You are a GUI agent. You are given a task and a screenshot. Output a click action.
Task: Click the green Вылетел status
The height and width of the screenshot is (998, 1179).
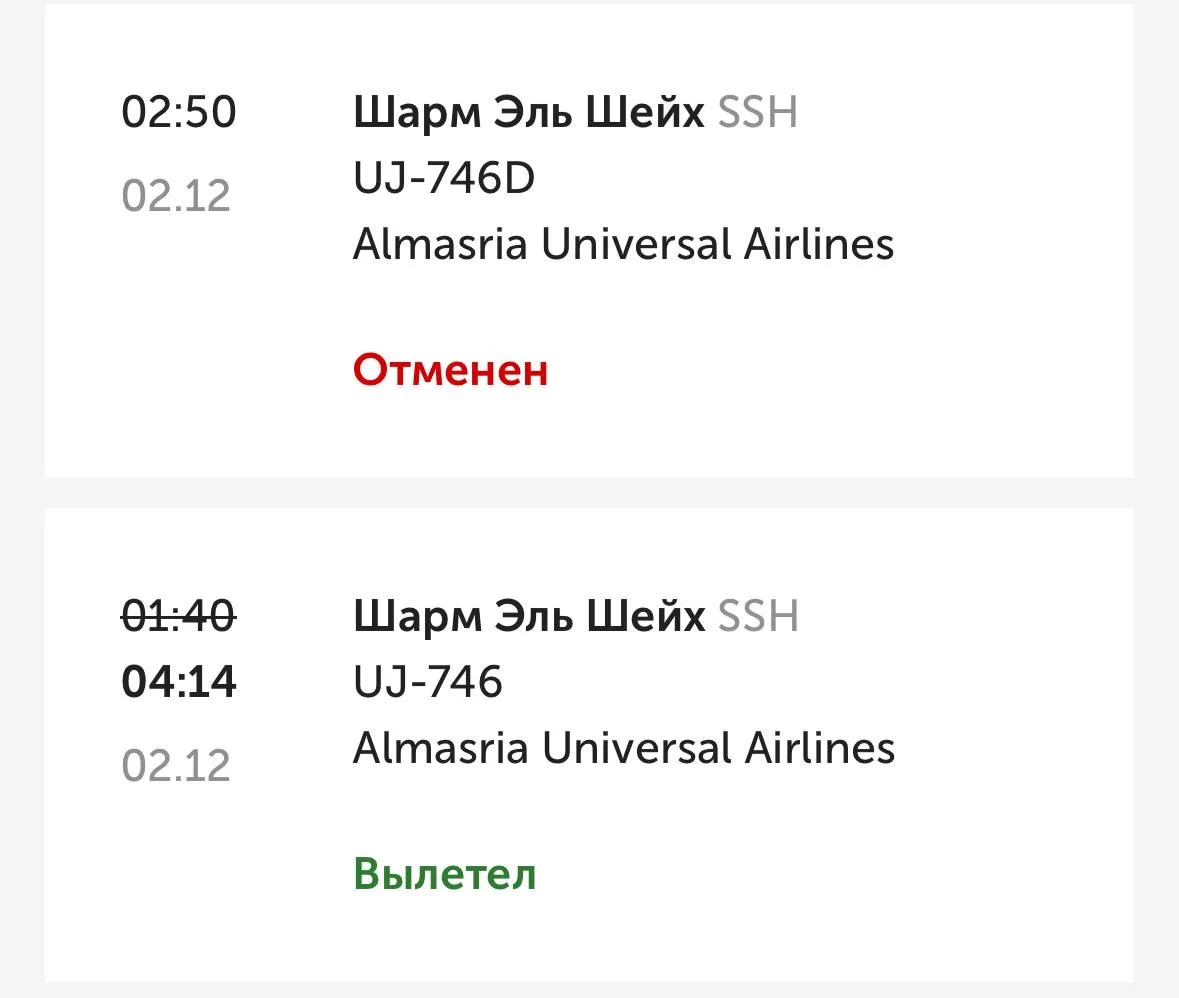[445, 874]
